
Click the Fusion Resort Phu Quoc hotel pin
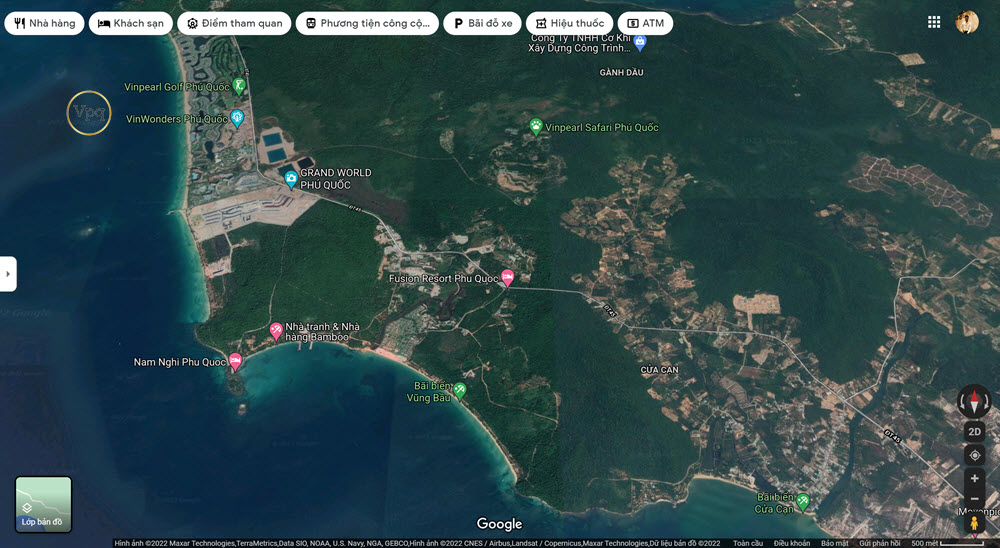pyautogui.click(x=507, y=278)
